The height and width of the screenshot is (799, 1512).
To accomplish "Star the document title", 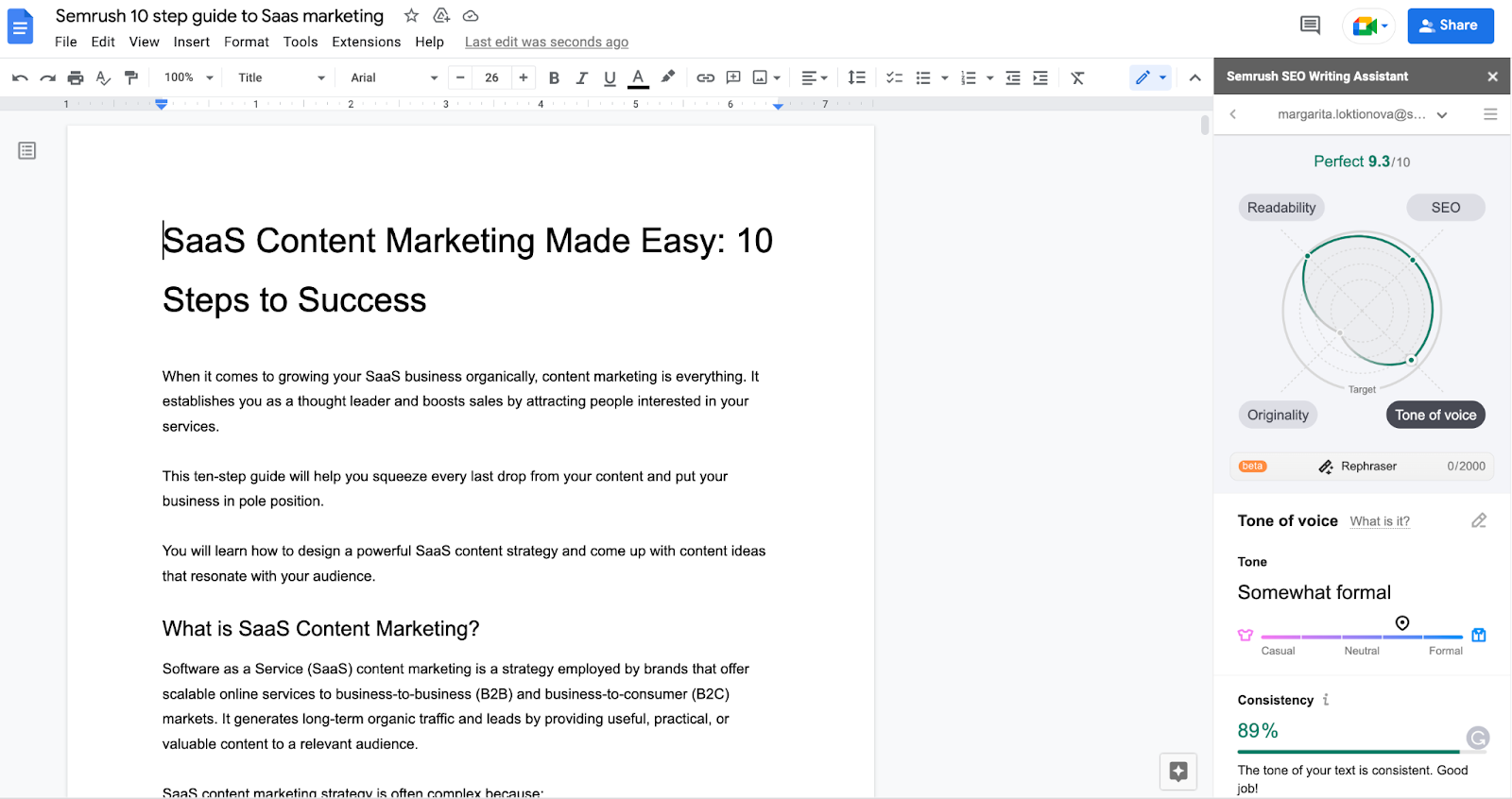I will tap(411, 15).
